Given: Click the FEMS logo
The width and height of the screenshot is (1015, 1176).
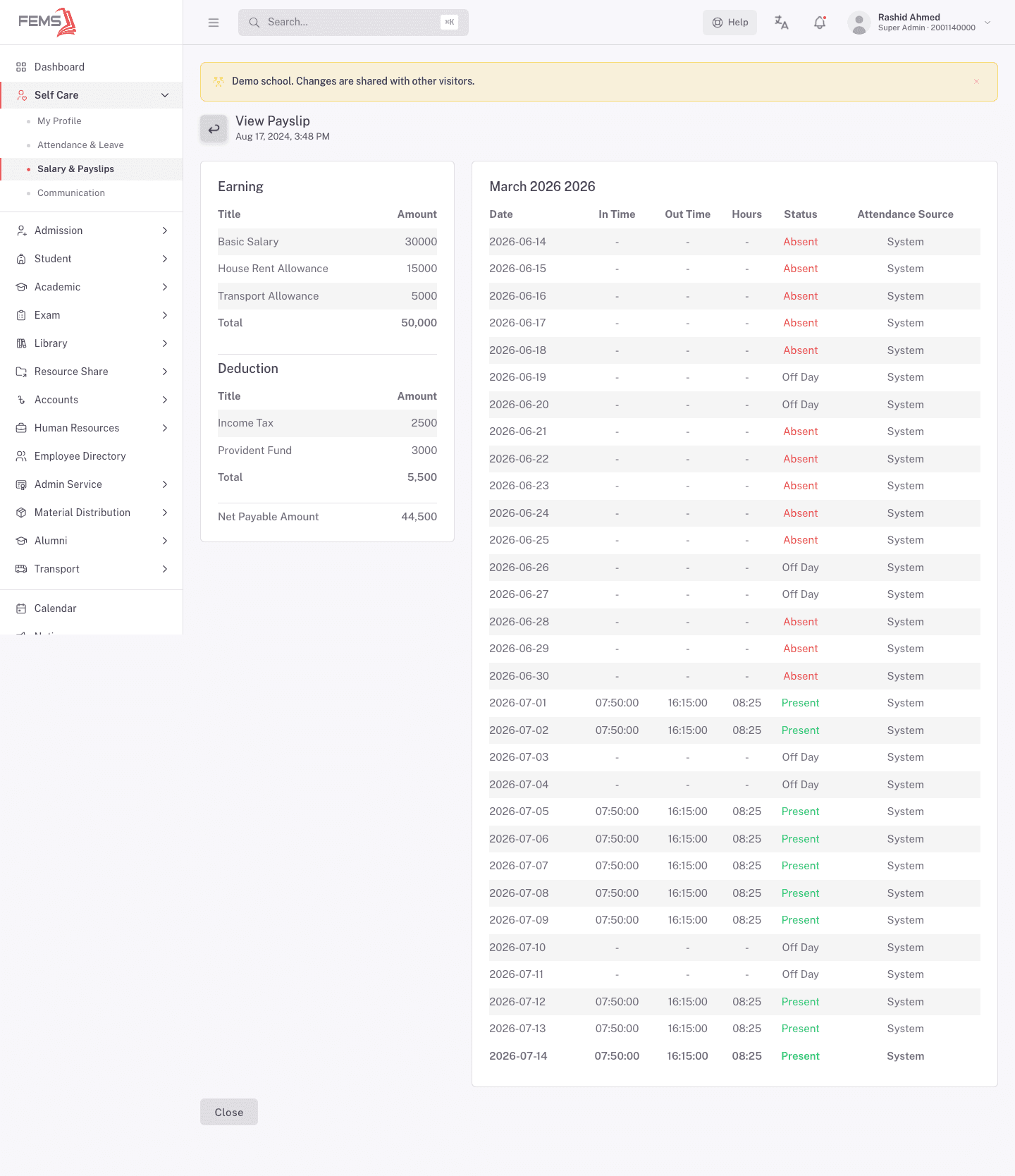Looking at the screenshot, I should (x=47, y=22).
